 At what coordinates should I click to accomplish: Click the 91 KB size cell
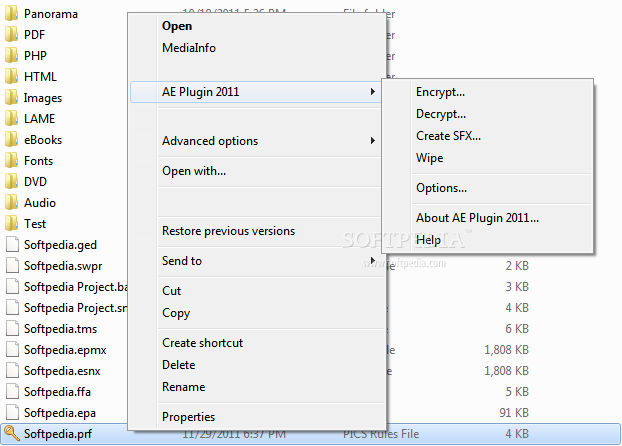pyautogui.click(x=514, y=413)
